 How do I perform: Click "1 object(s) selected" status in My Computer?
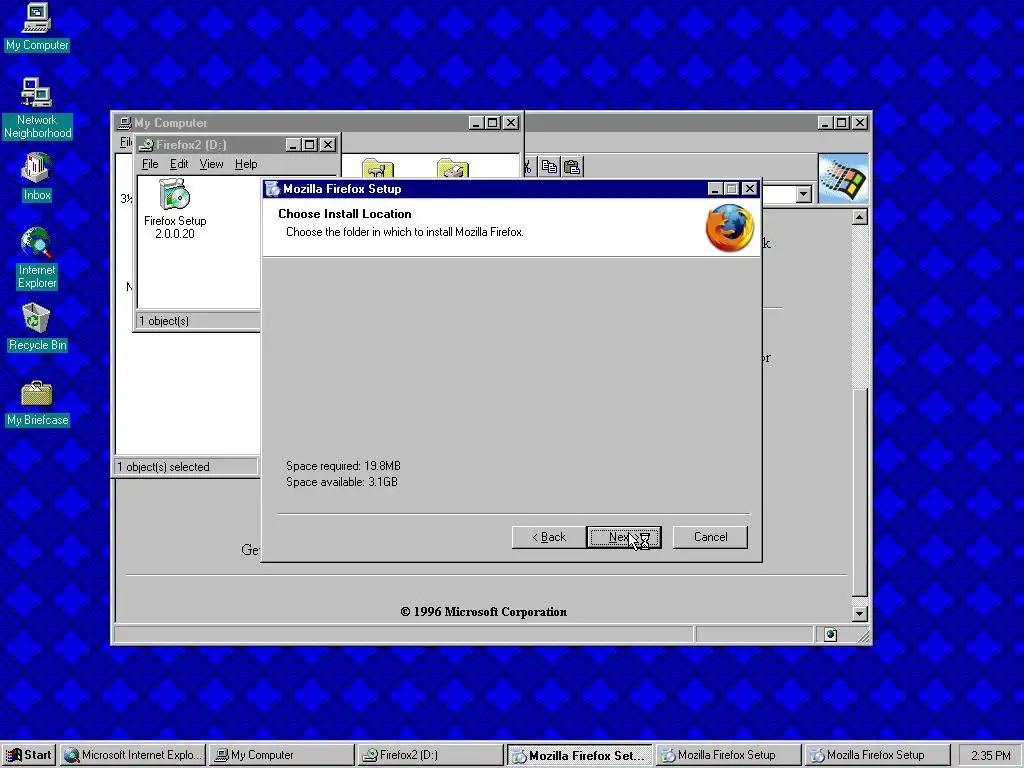tap(163, 466)
